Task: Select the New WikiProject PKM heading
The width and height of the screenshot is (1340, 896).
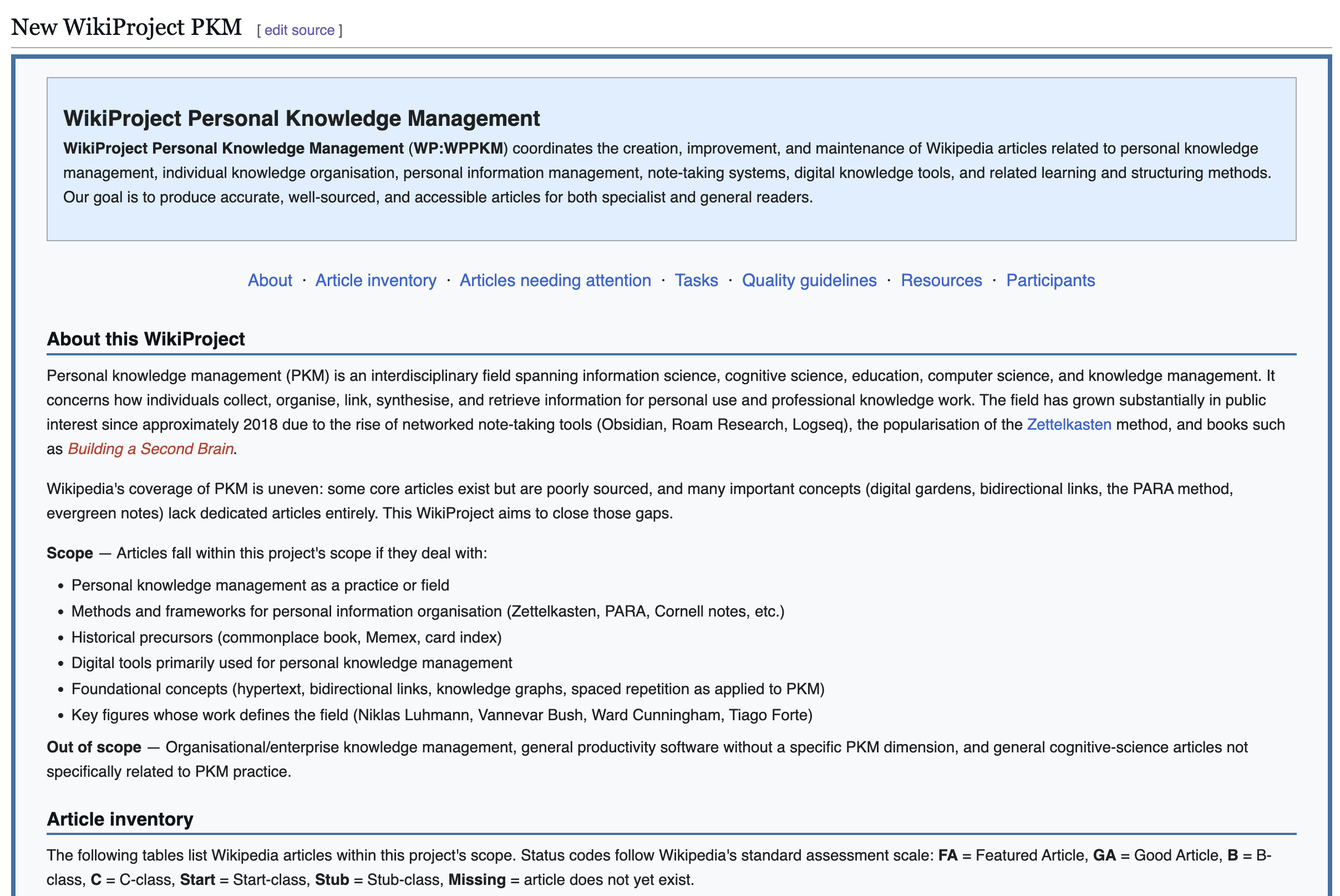Action: (126, 27)
